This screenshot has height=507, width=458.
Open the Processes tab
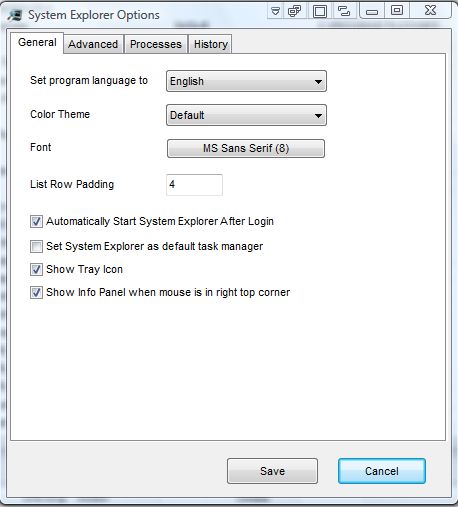[156, 44]
